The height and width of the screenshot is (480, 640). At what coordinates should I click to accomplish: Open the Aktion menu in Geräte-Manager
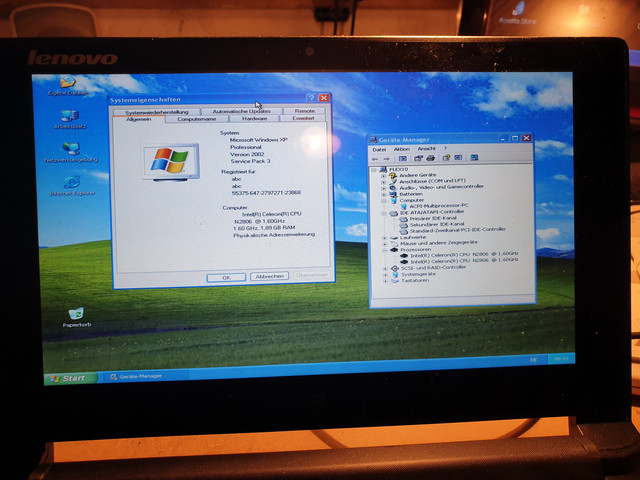(x=402, y=149)
